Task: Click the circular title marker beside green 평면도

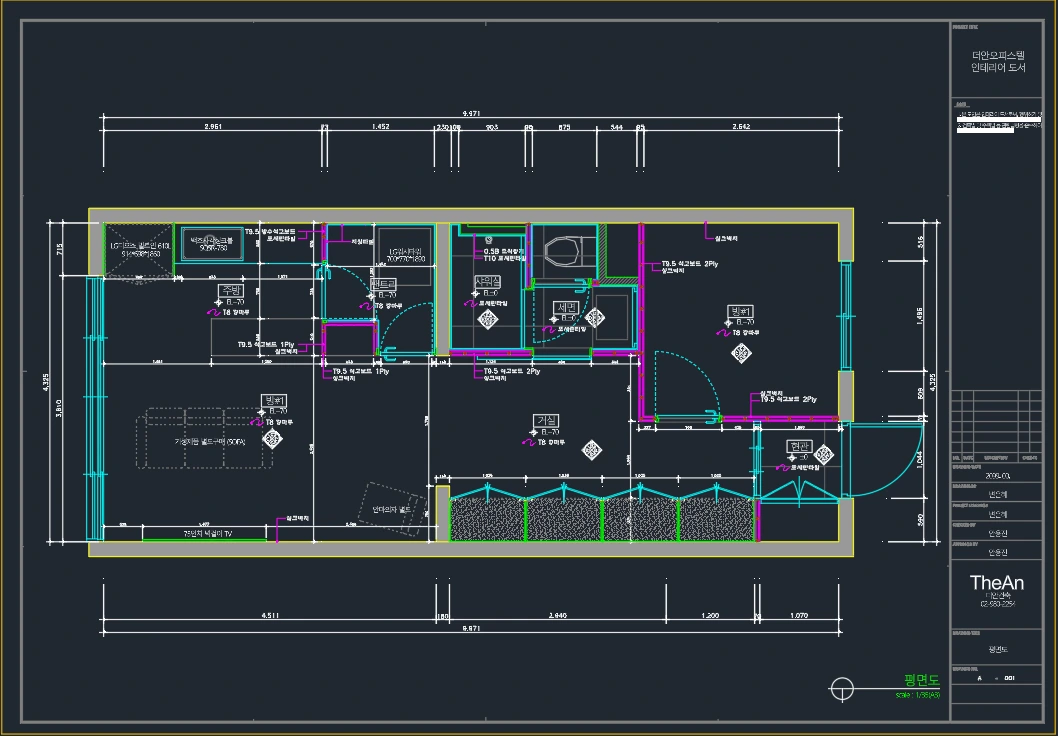Action: click(841, 689)
